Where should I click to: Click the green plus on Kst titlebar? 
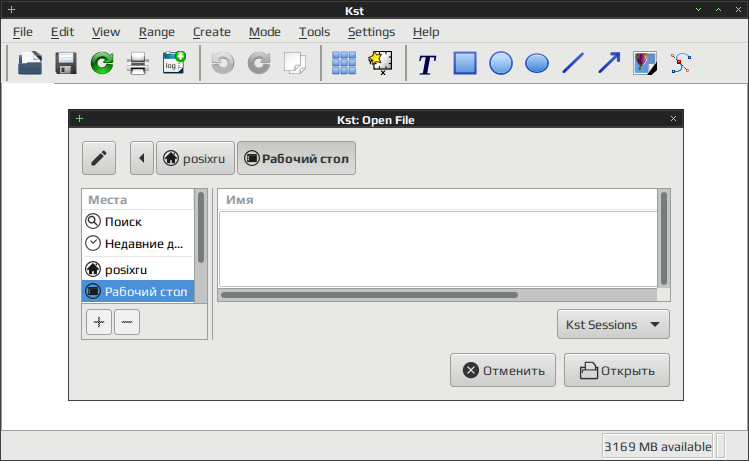tap(12, 10)
